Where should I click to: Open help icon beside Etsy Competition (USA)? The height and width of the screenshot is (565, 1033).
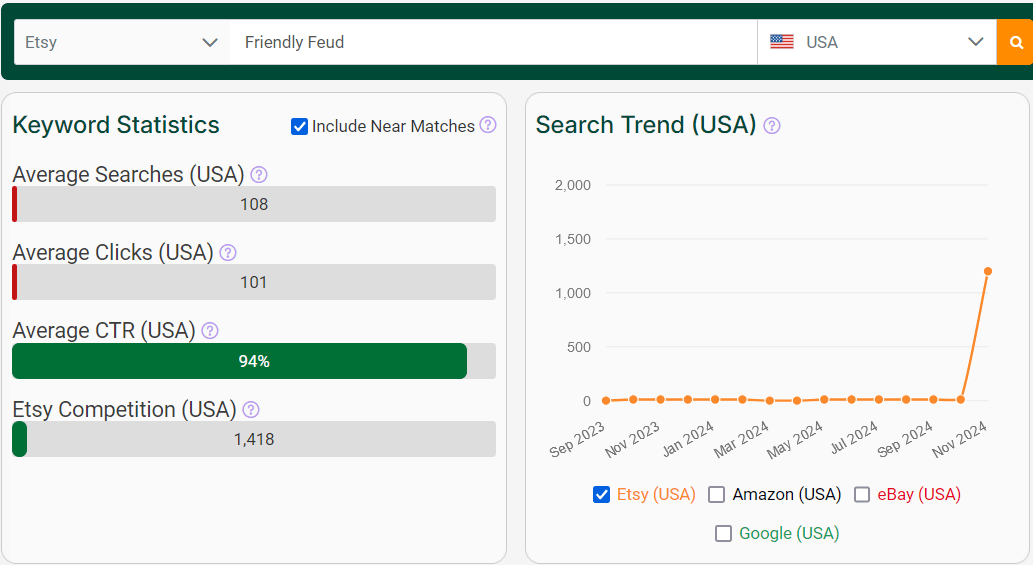pos(250,410)
